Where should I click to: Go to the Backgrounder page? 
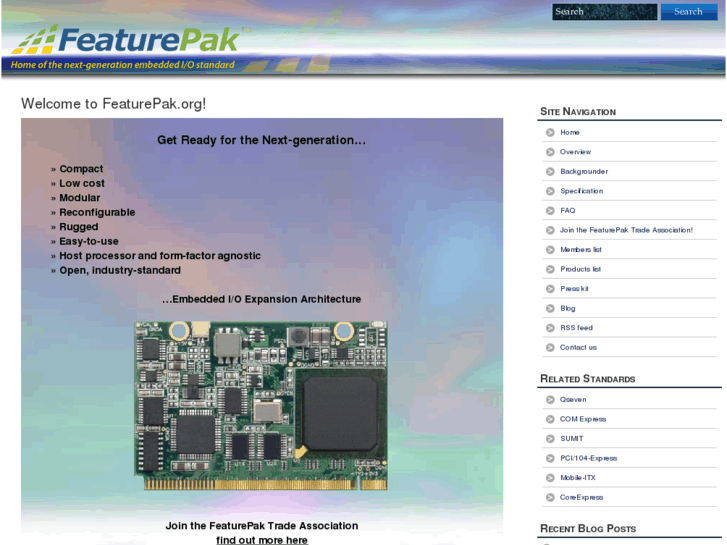[584, 171]
